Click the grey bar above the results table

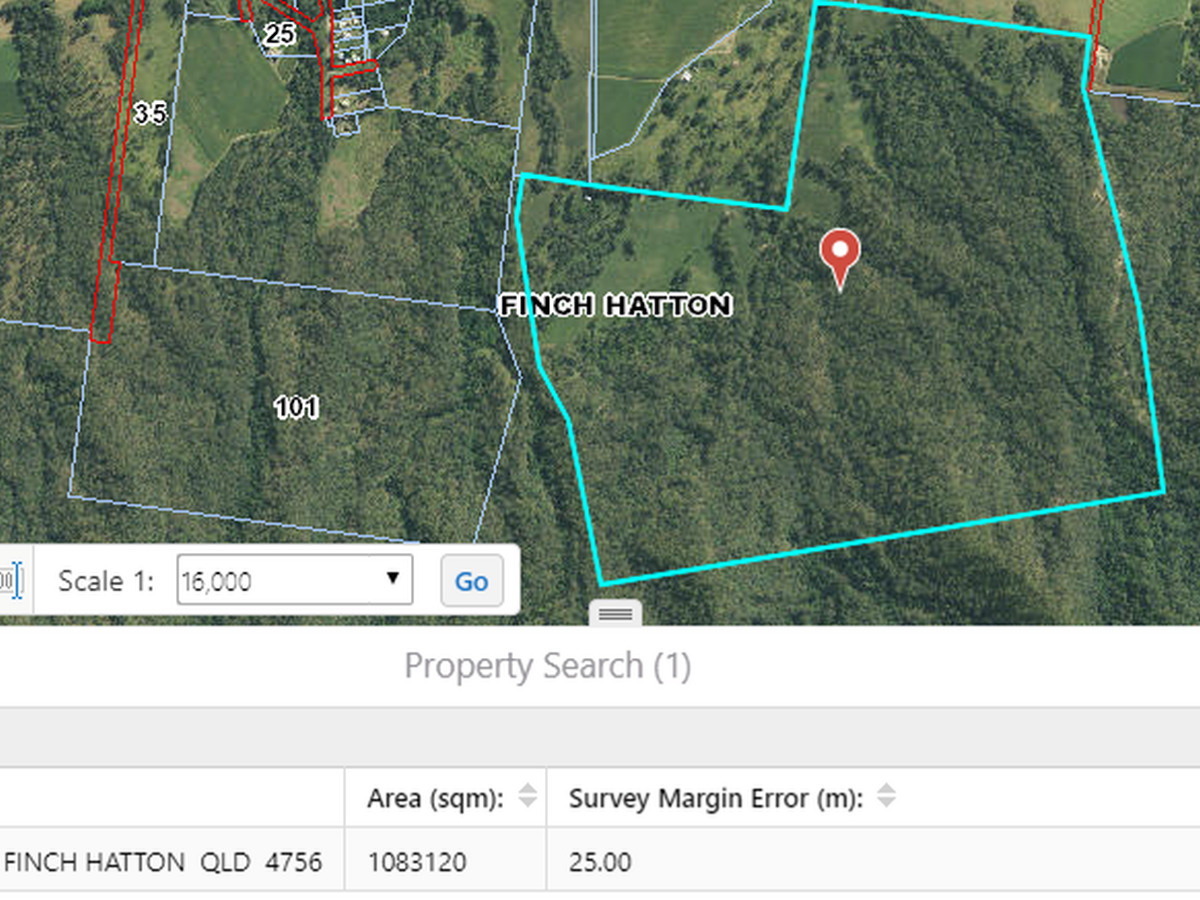coord(600,737)
